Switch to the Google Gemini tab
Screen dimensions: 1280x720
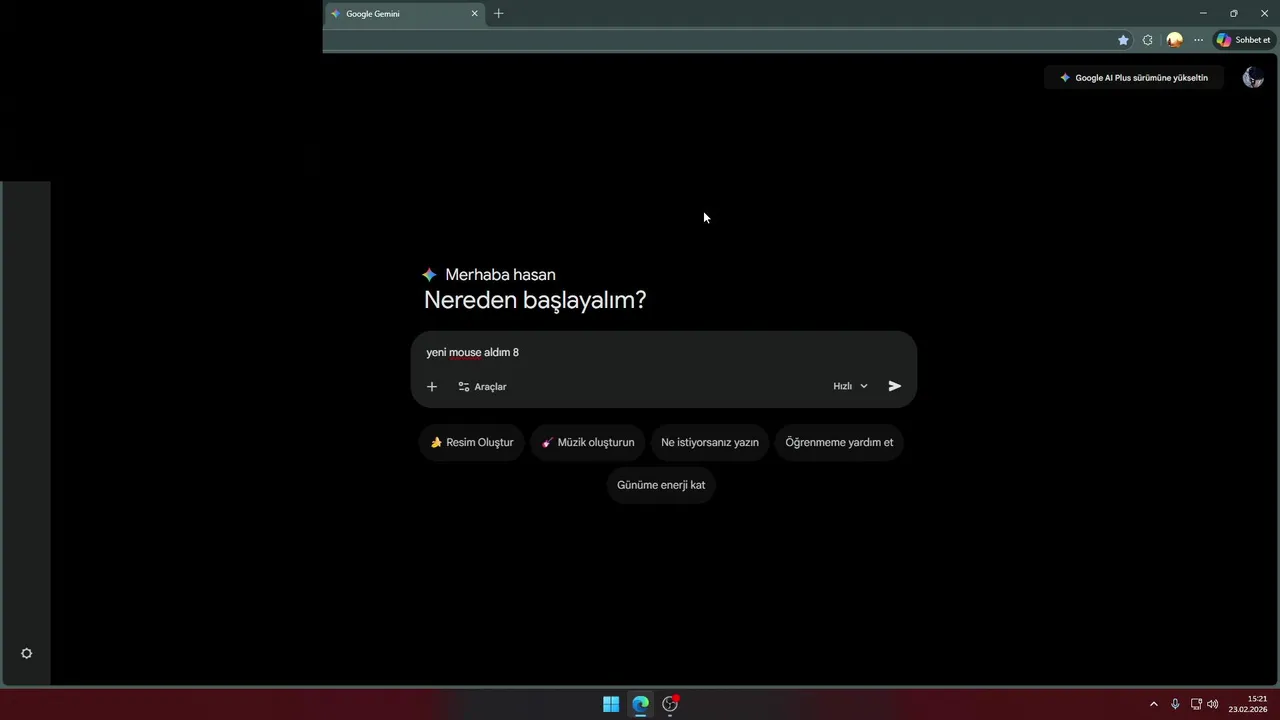405,14
